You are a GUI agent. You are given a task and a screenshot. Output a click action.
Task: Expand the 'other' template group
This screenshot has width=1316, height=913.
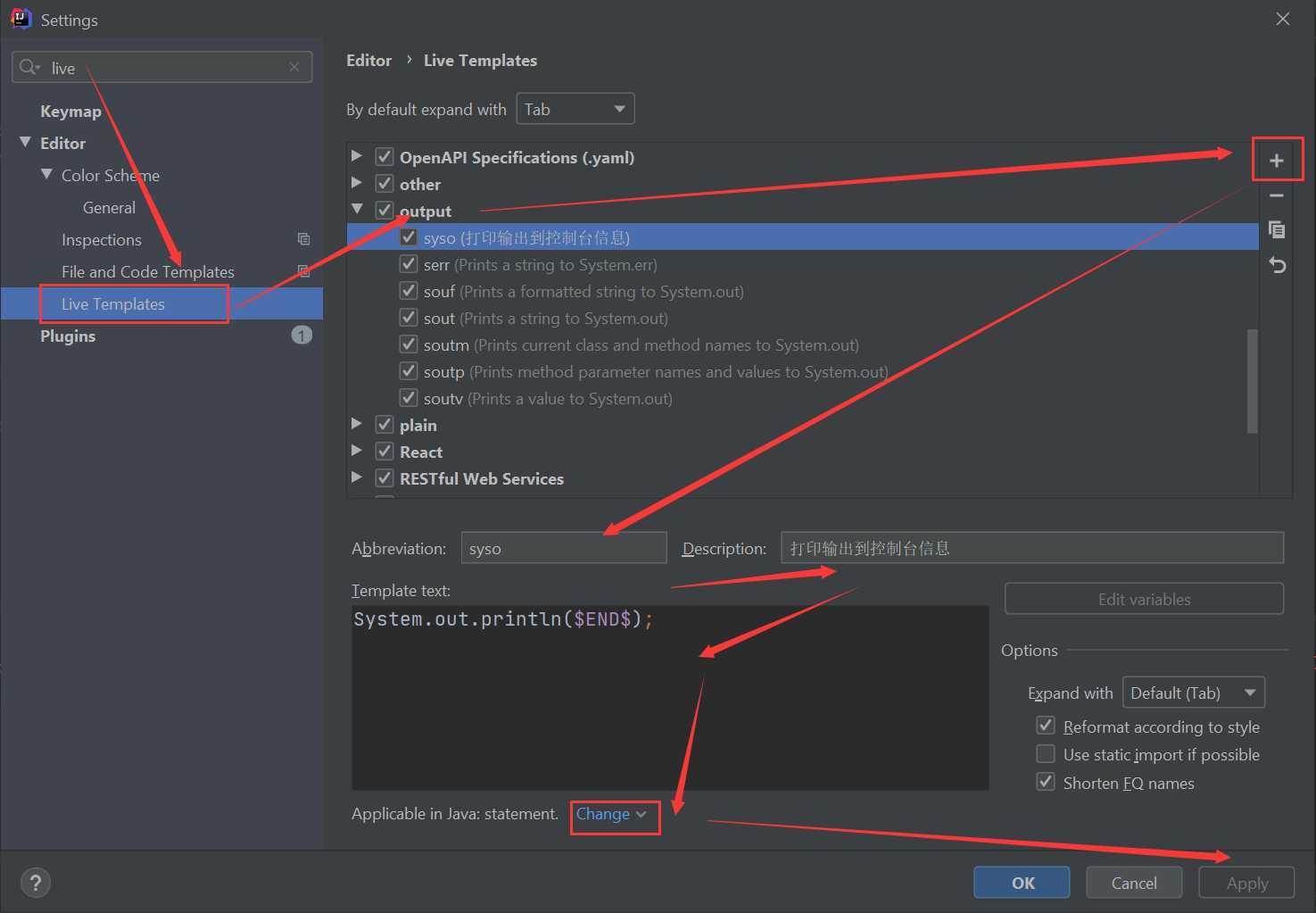pyautogui.click(x=357, y=183)
